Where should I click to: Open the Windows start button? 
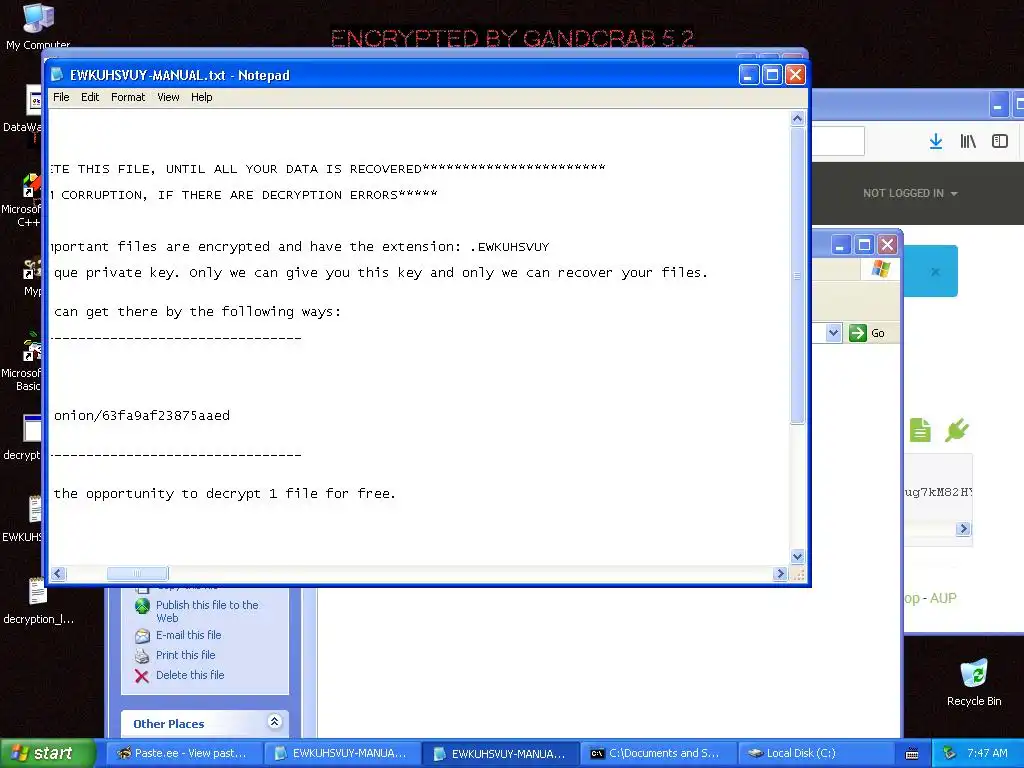pos(48,753)
